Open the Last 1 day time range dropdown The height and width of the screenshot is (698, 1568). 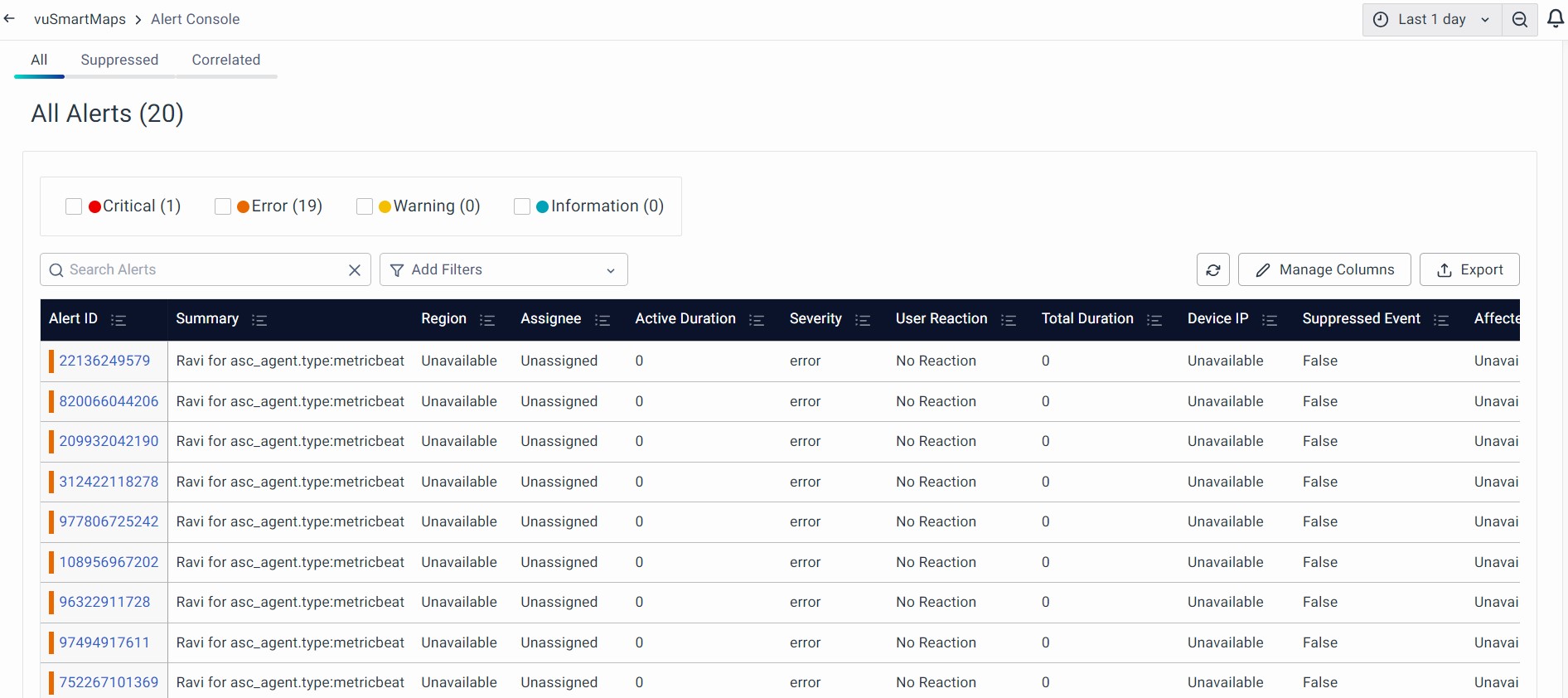(1431, 20)
